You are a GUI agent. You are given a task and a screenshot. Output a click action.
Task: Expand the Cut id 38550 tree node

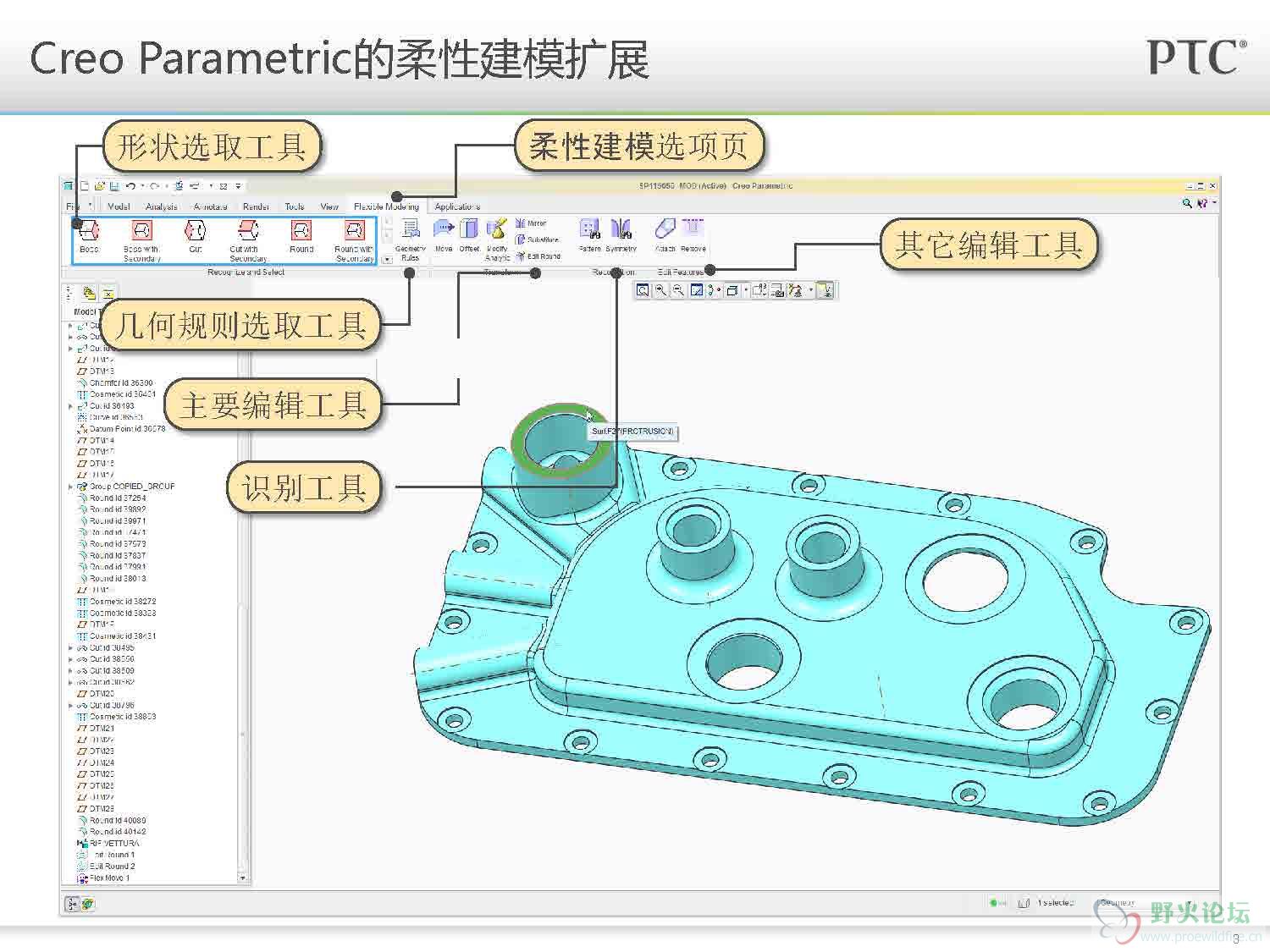coord(70,659)
